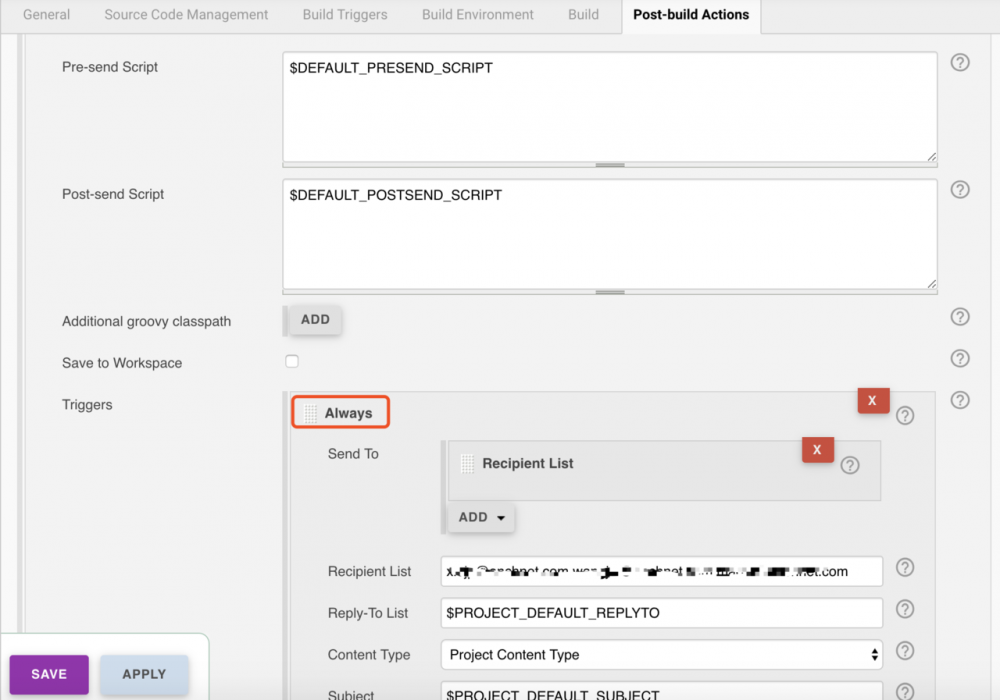Image resolution: width=1000 pixels, height=700 pixels.
Task: Open help for Post-send Script
Action: click(x=959, y=189)
